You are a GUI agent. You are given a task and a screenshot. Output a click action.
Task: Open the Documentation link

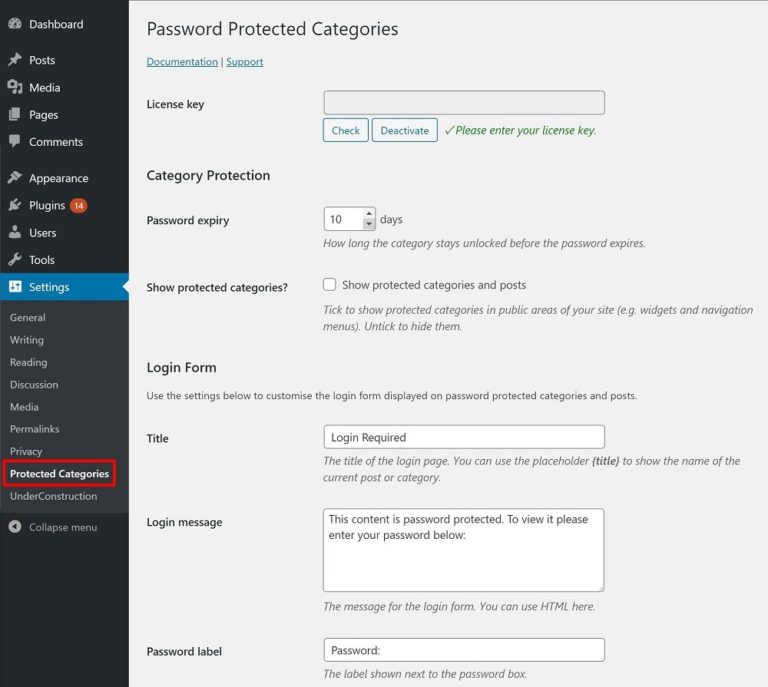pos(182,62)
